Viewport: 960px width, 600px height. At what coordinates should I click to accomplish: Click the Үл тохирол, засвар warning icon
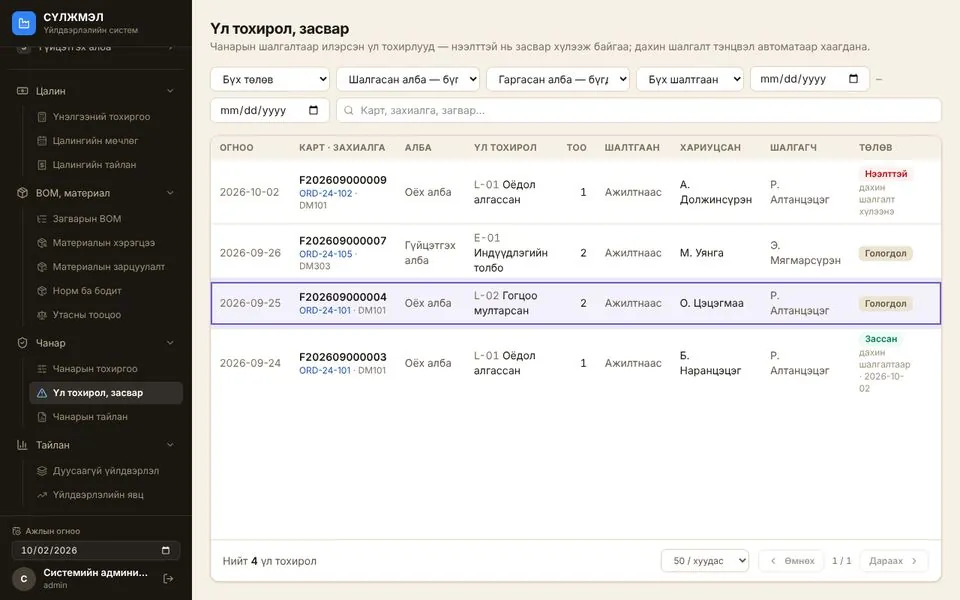tap(42, 393)
